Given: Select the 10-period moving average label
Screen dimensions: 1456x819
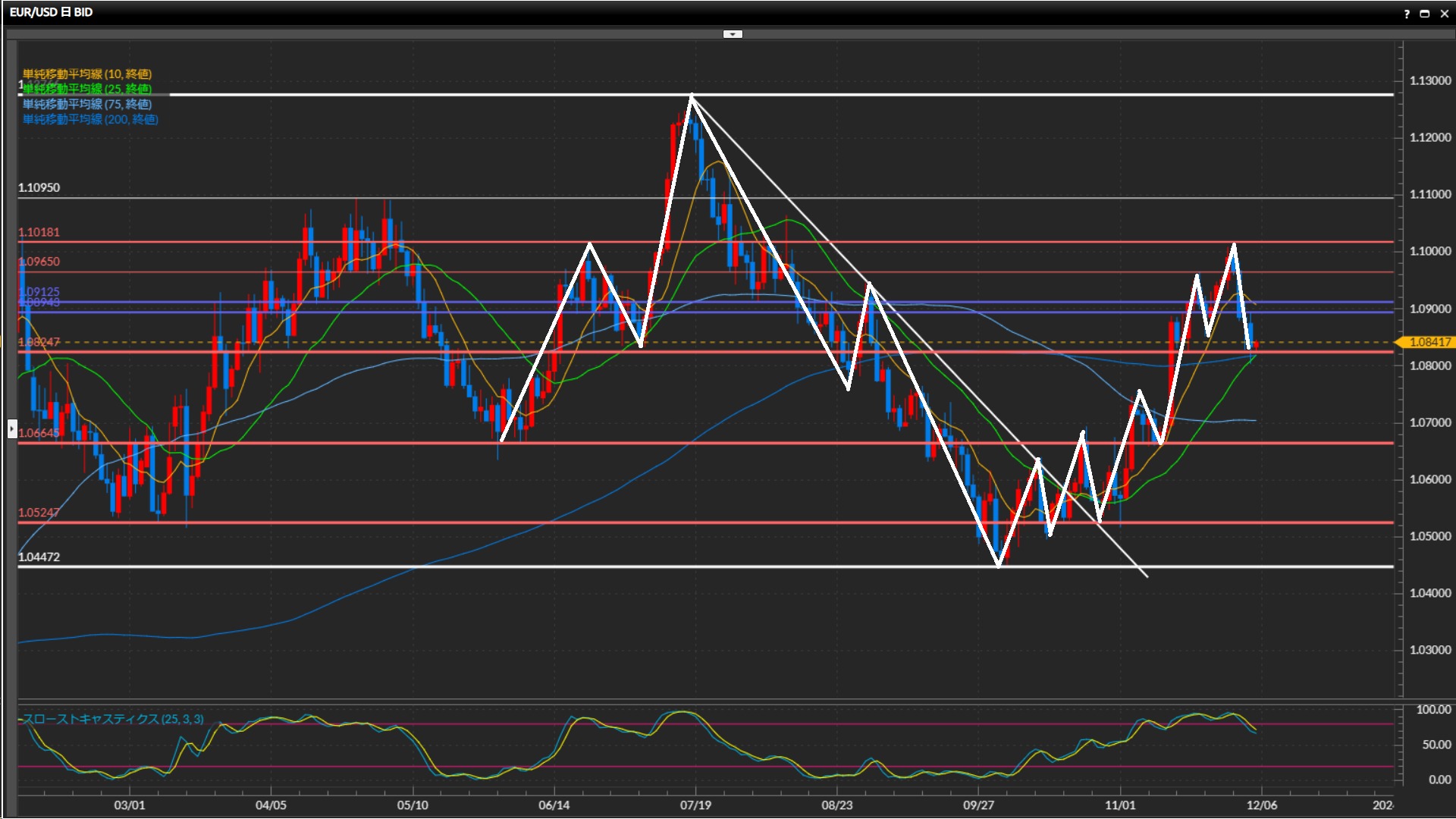Looking at the screenshot, I should pyautogui.click(x=87, y=74).
